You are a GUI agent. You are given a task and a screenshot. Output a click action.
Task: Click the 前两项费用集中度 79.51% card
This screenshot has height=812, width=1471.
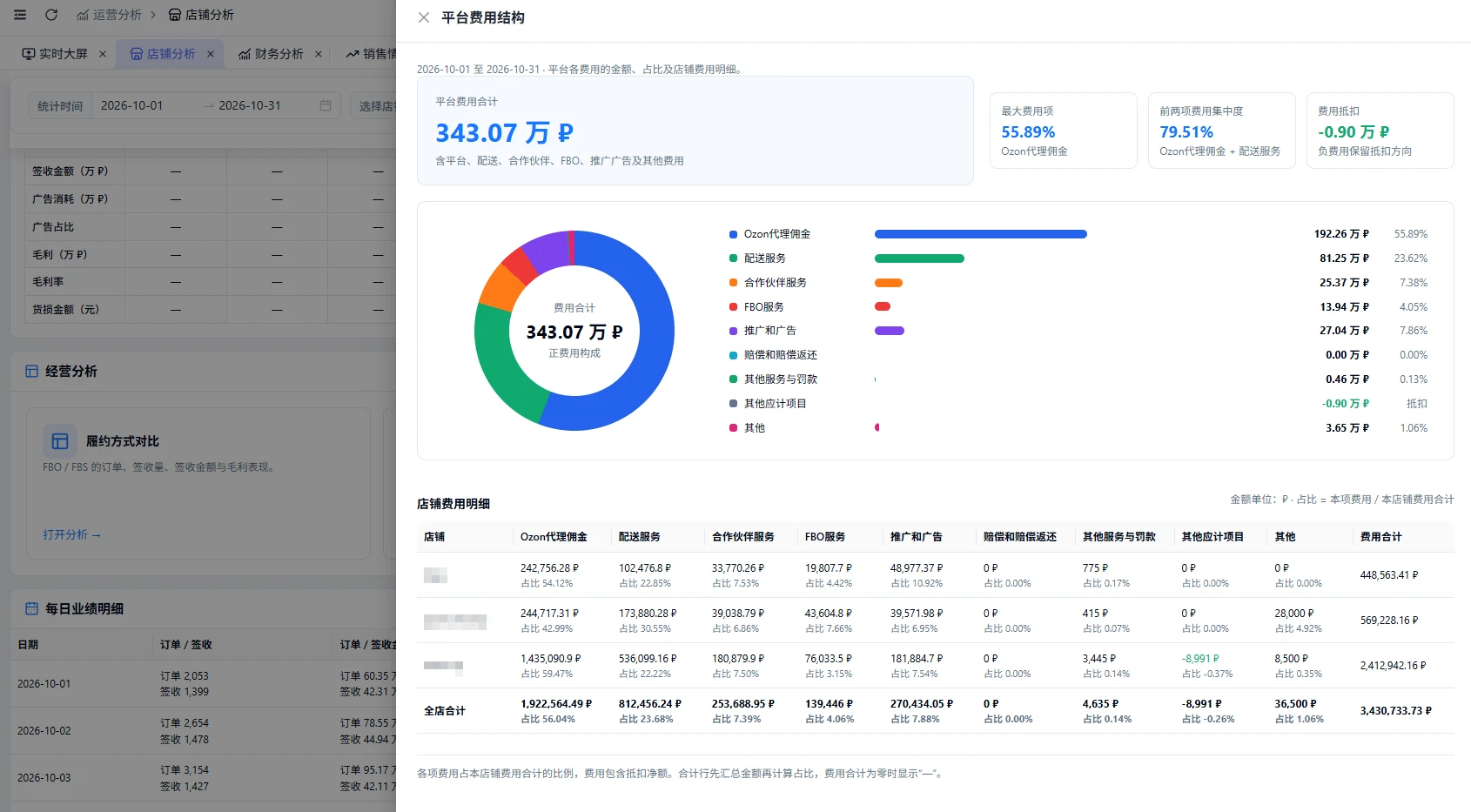(1222, 131)
